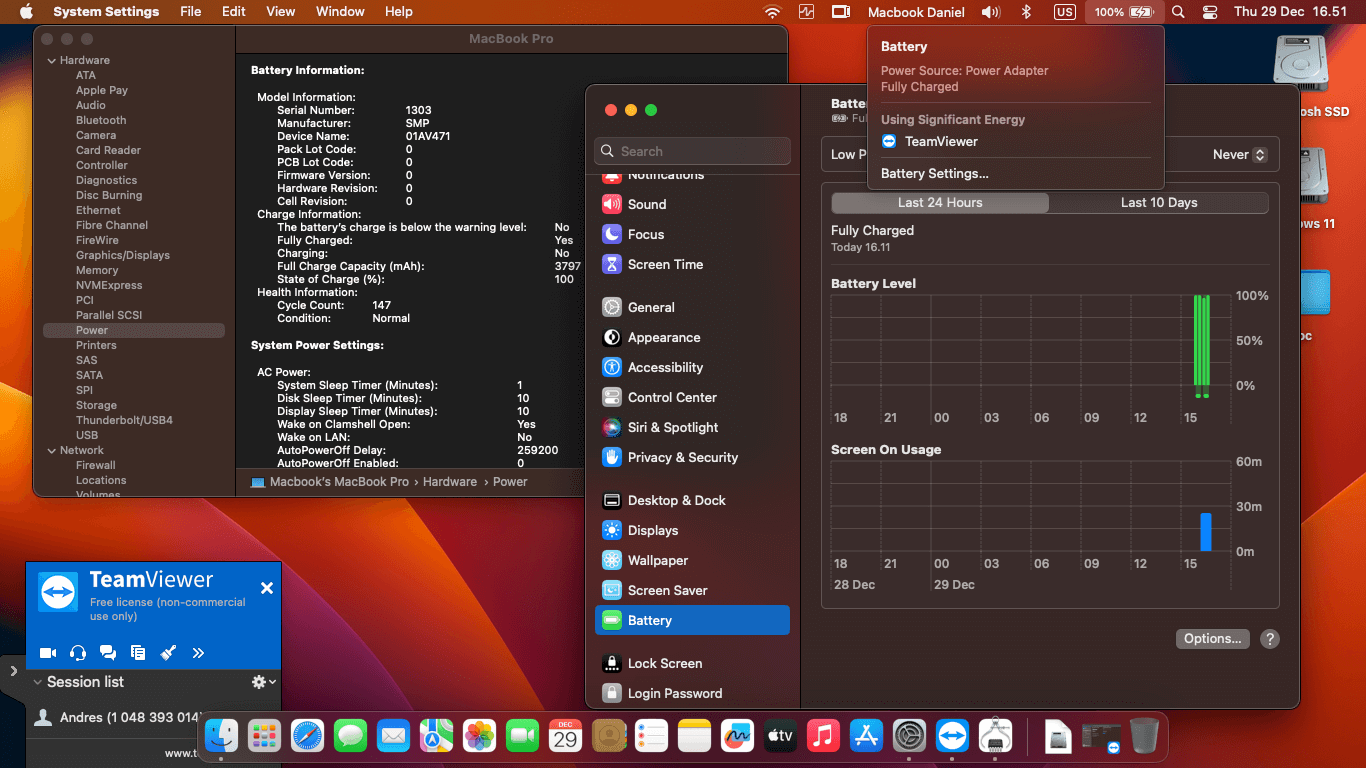Open Mail from the Dock
Image resolution: width=1366 pixels, height=768 pixels.
(x=393, y=737)
